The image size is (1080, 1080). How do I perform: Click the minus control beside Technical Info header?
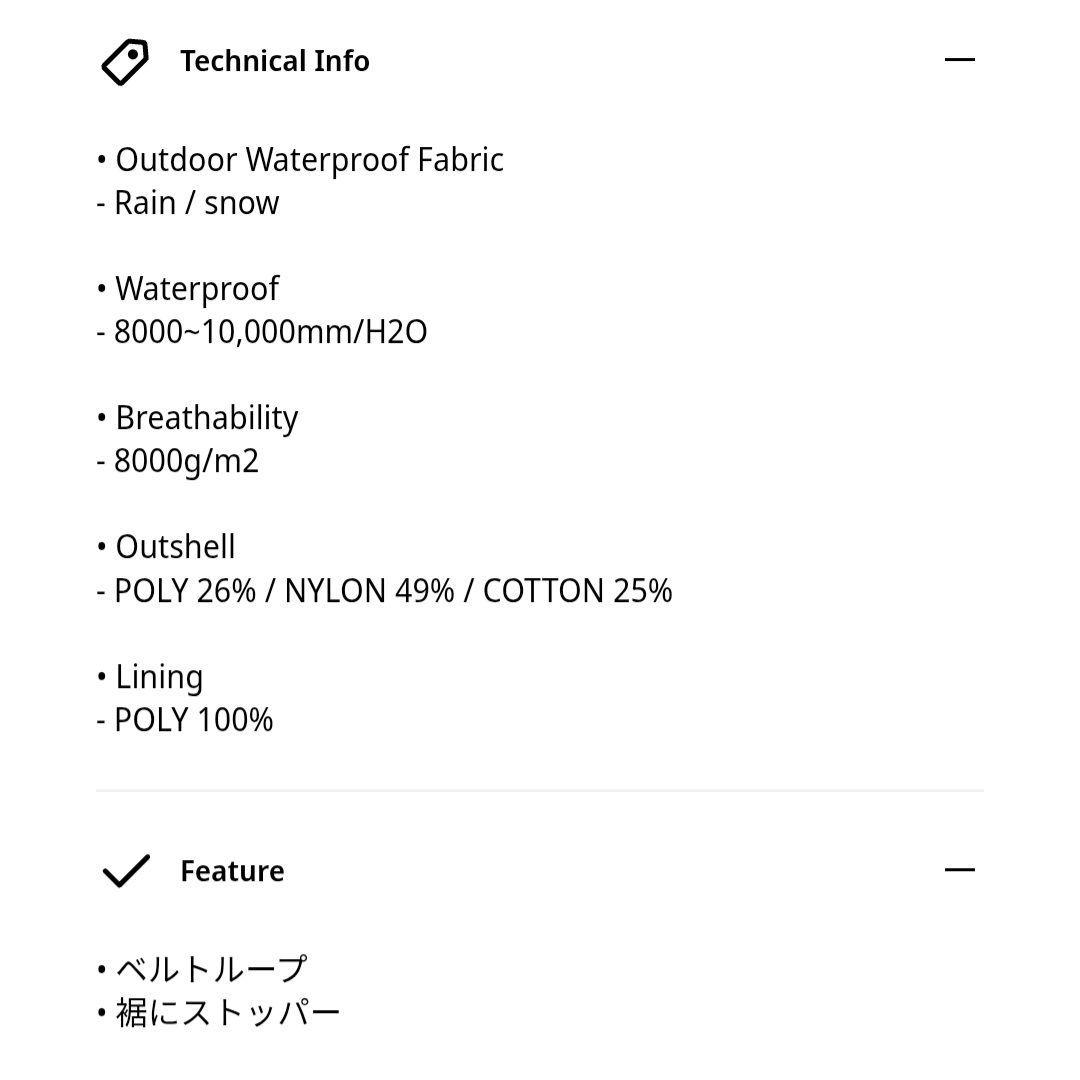pyautogui.click(x=960, y=59)
